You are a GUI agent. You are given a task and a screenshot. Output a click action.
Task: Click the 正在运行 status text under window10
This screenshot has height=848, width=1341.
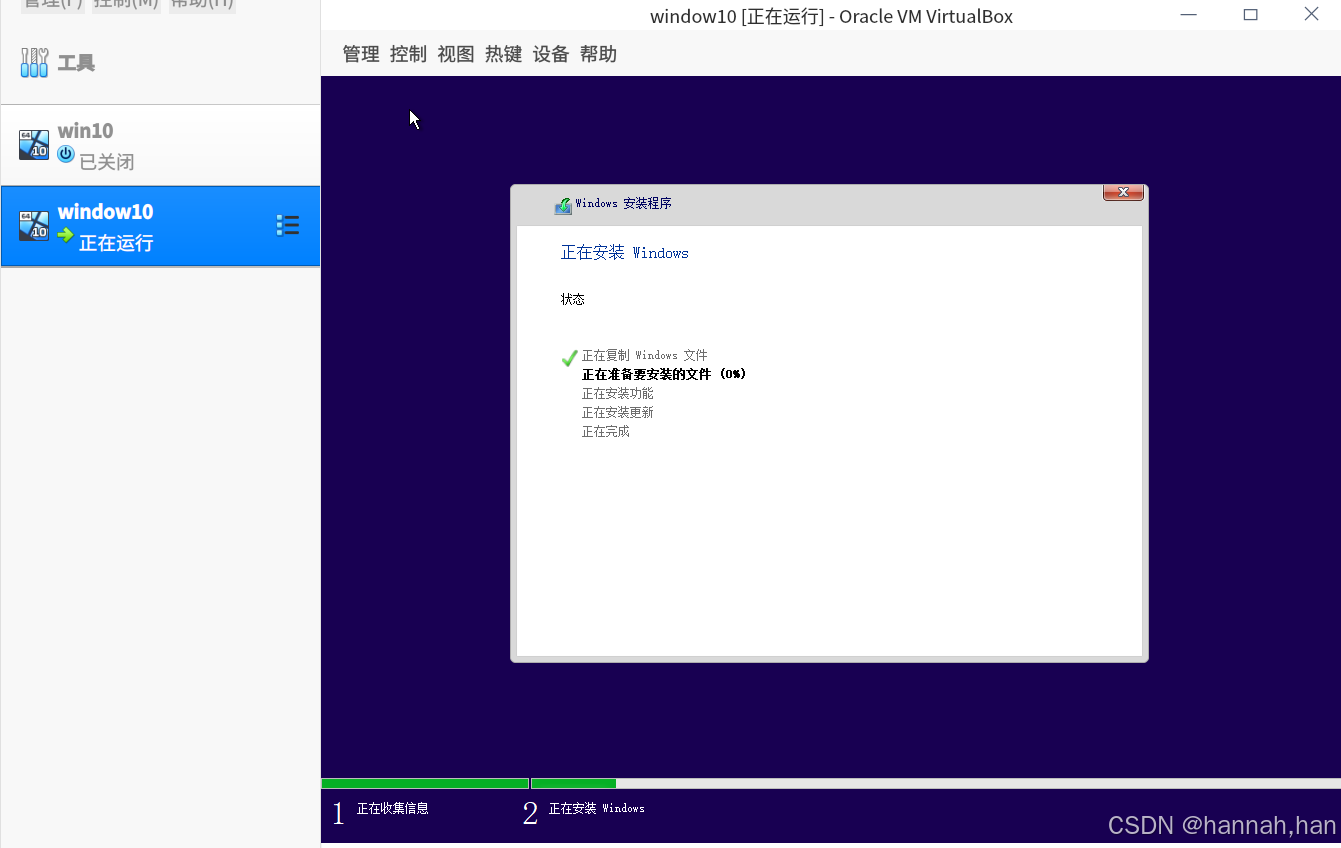[116, 243]
